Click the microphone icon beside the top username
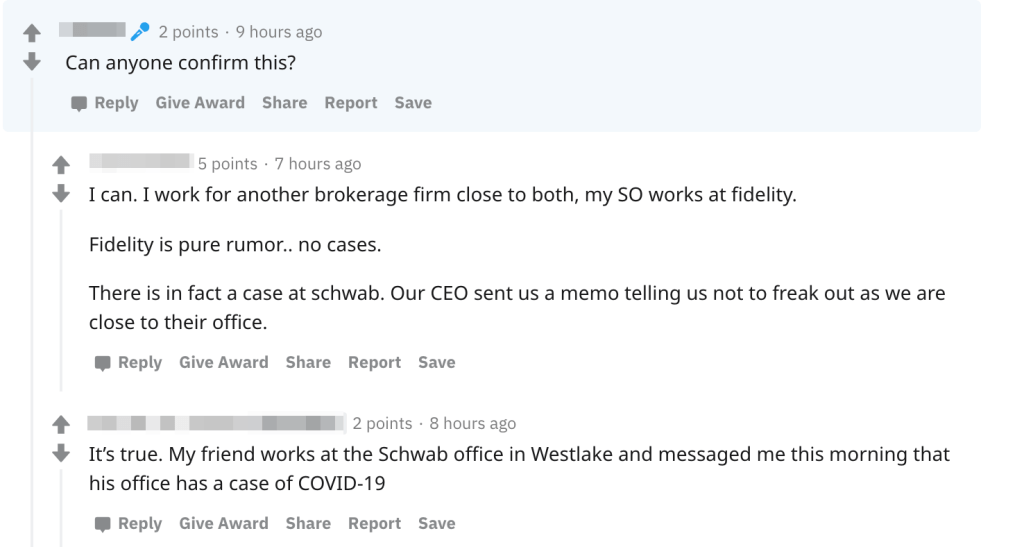Screen dimensions: 1024x547 click(141, 32)
